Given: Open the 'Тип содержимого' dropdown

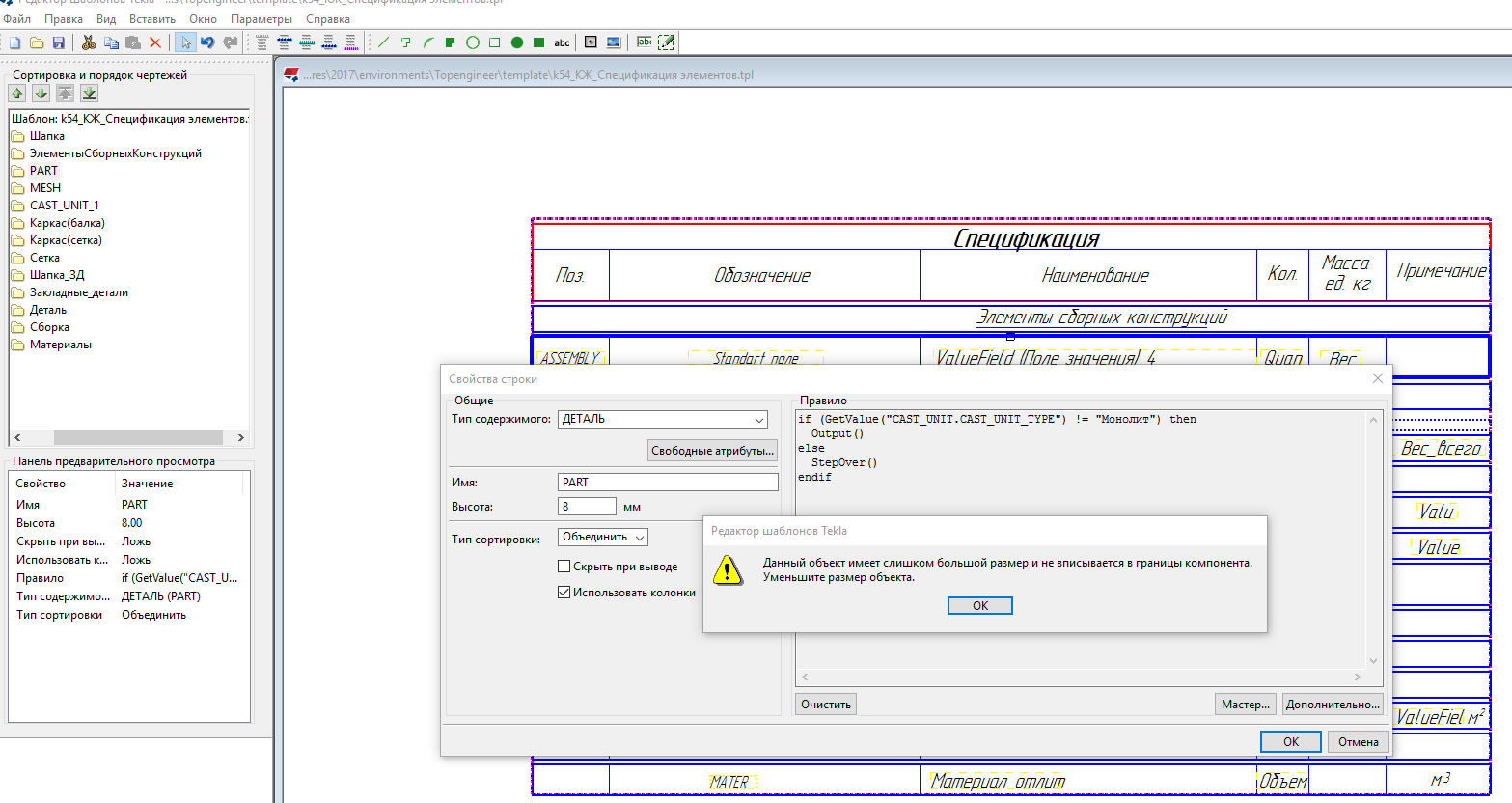Looking at the screenshot, I should pos(662,420).
